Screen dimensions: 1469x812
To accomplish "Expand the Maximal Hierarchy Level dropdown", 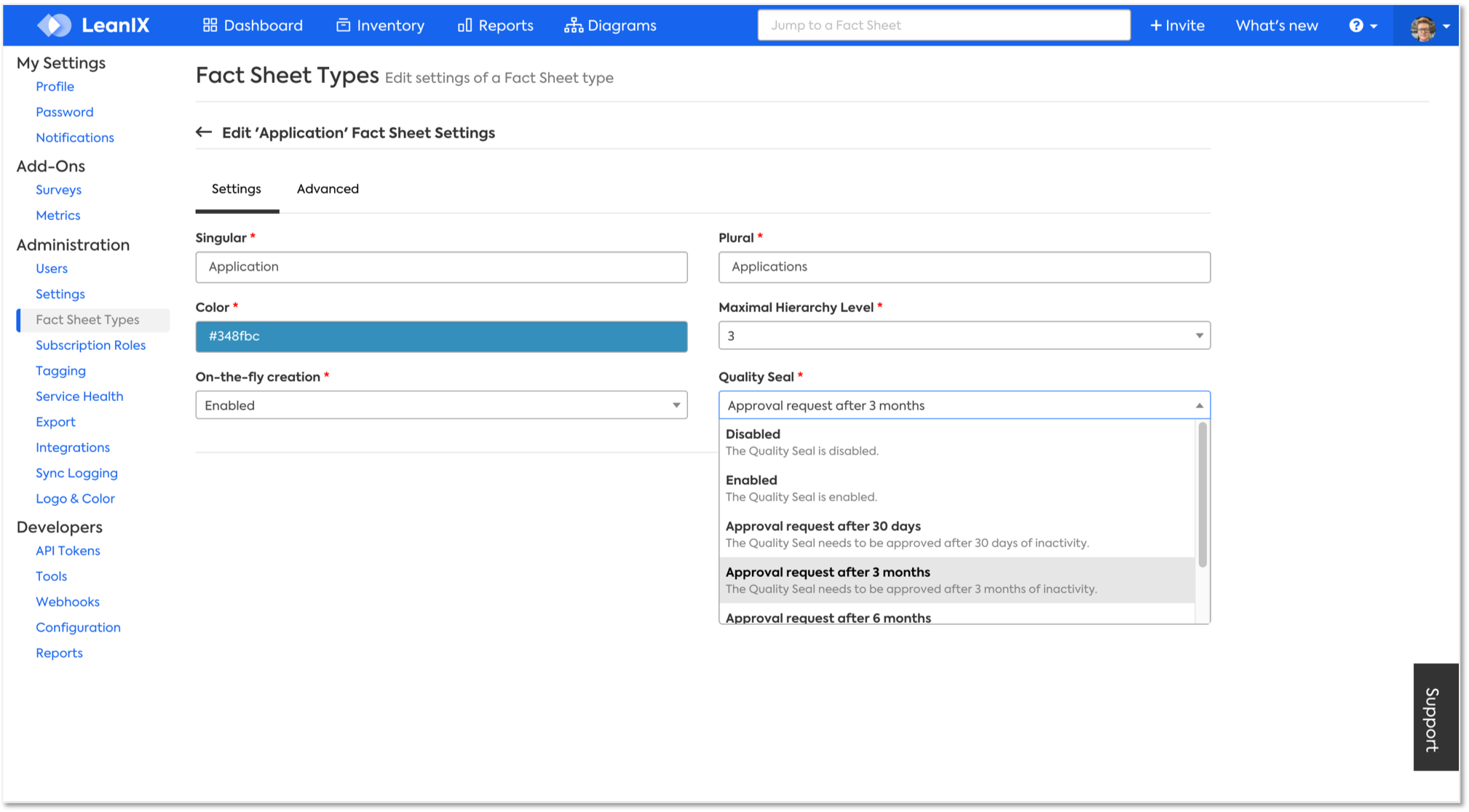I will (x=964, y=335).
